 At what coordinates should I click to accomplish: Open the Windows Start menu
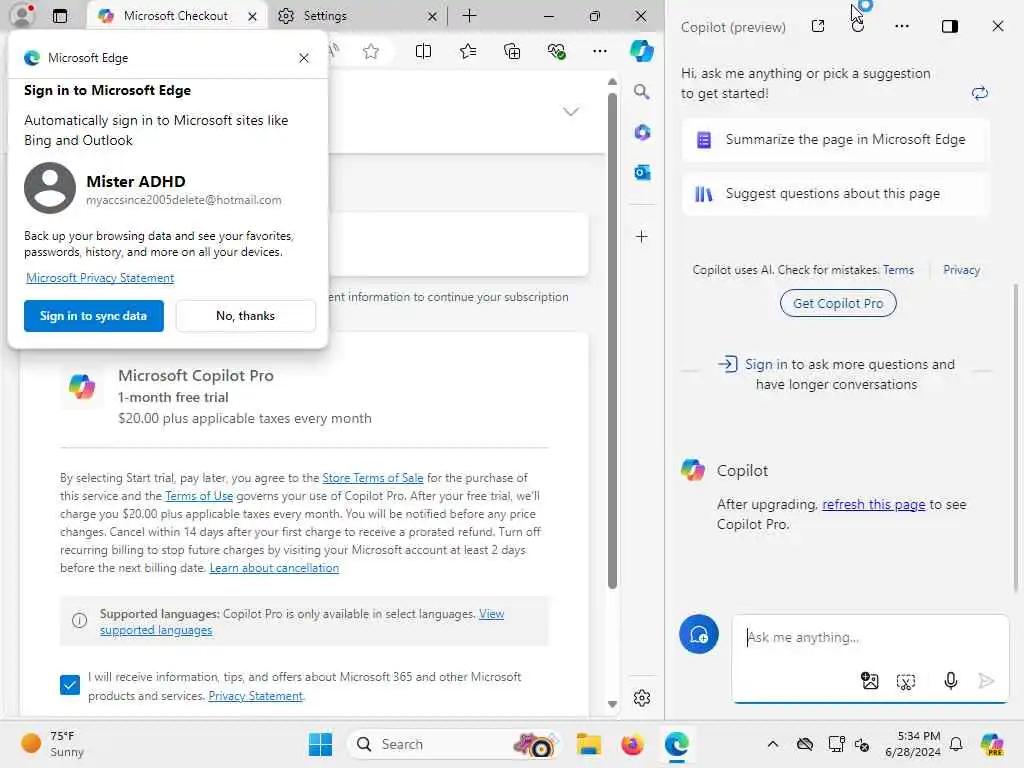320,744
